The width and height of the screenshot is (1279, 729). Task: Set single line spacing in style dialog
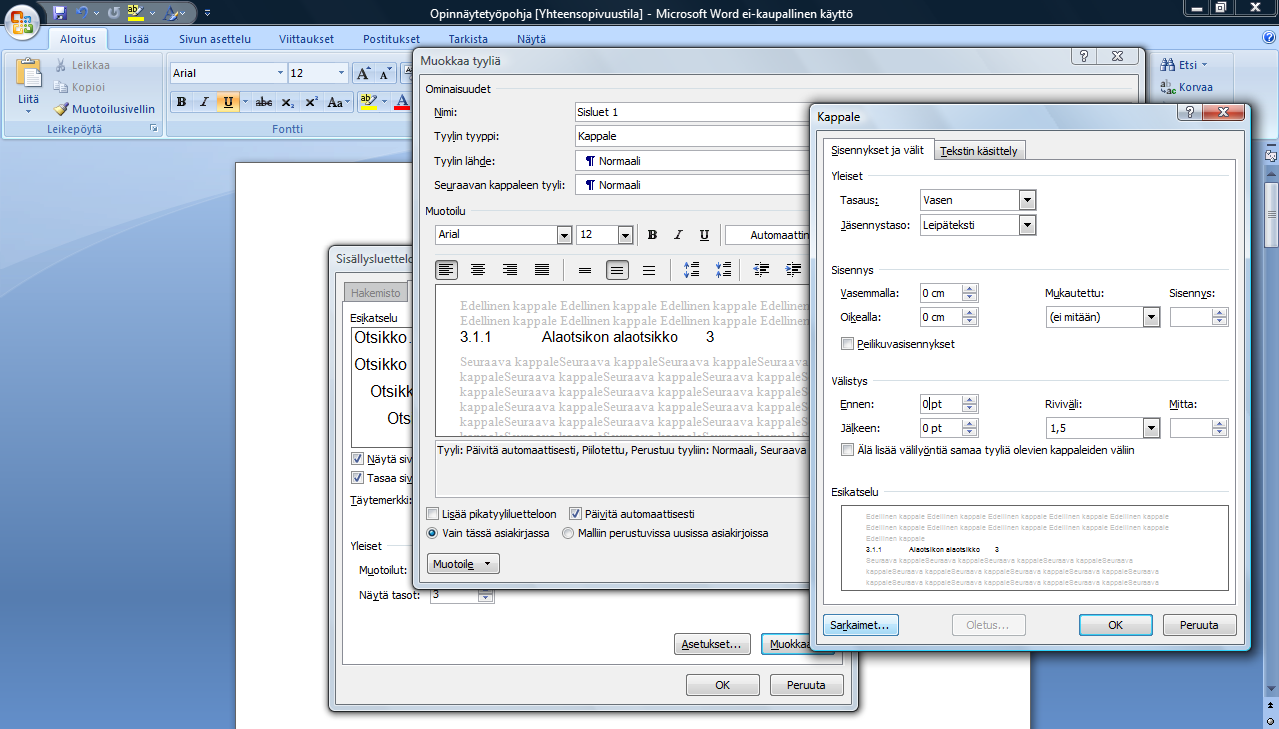point(585,270)
